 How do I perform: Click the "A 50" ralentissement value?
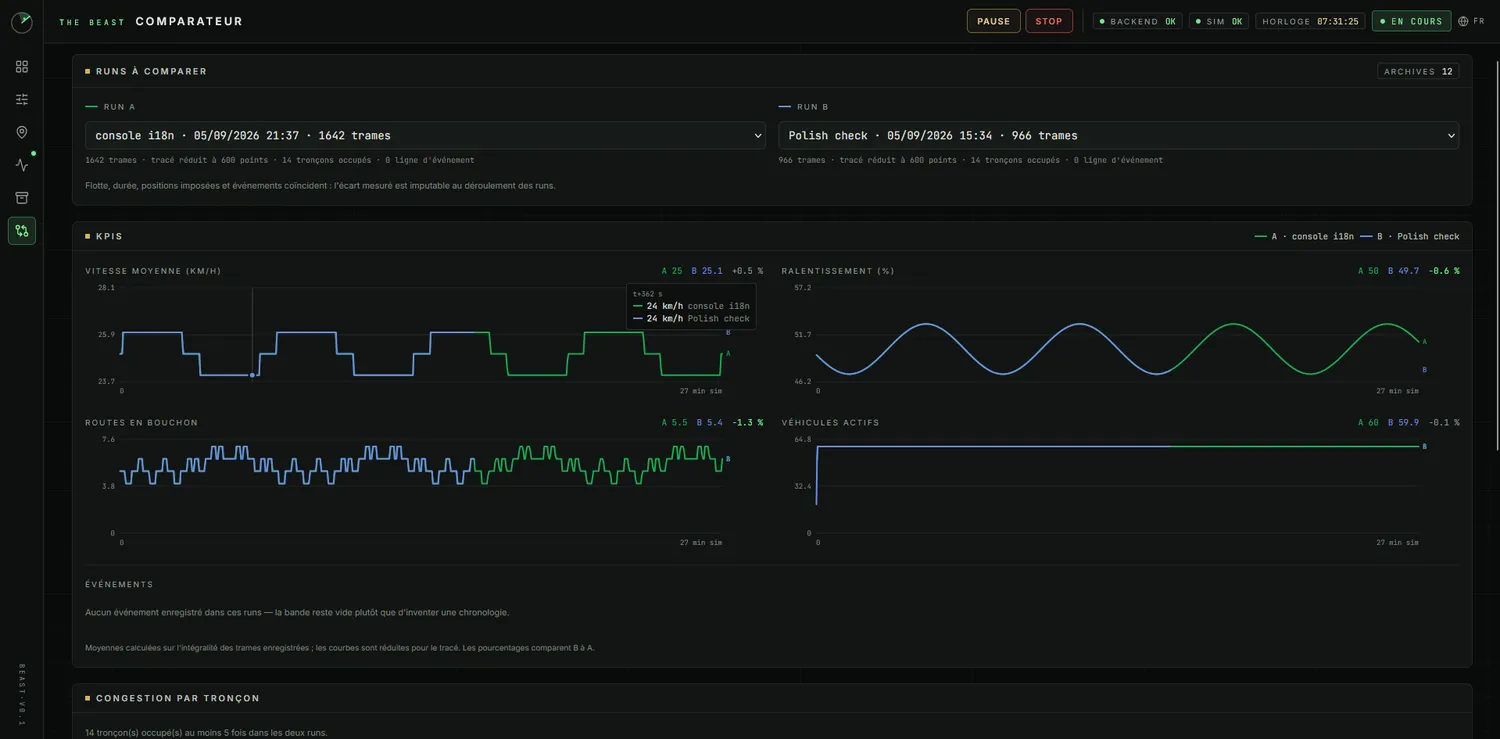click(x=1368, y=271)
